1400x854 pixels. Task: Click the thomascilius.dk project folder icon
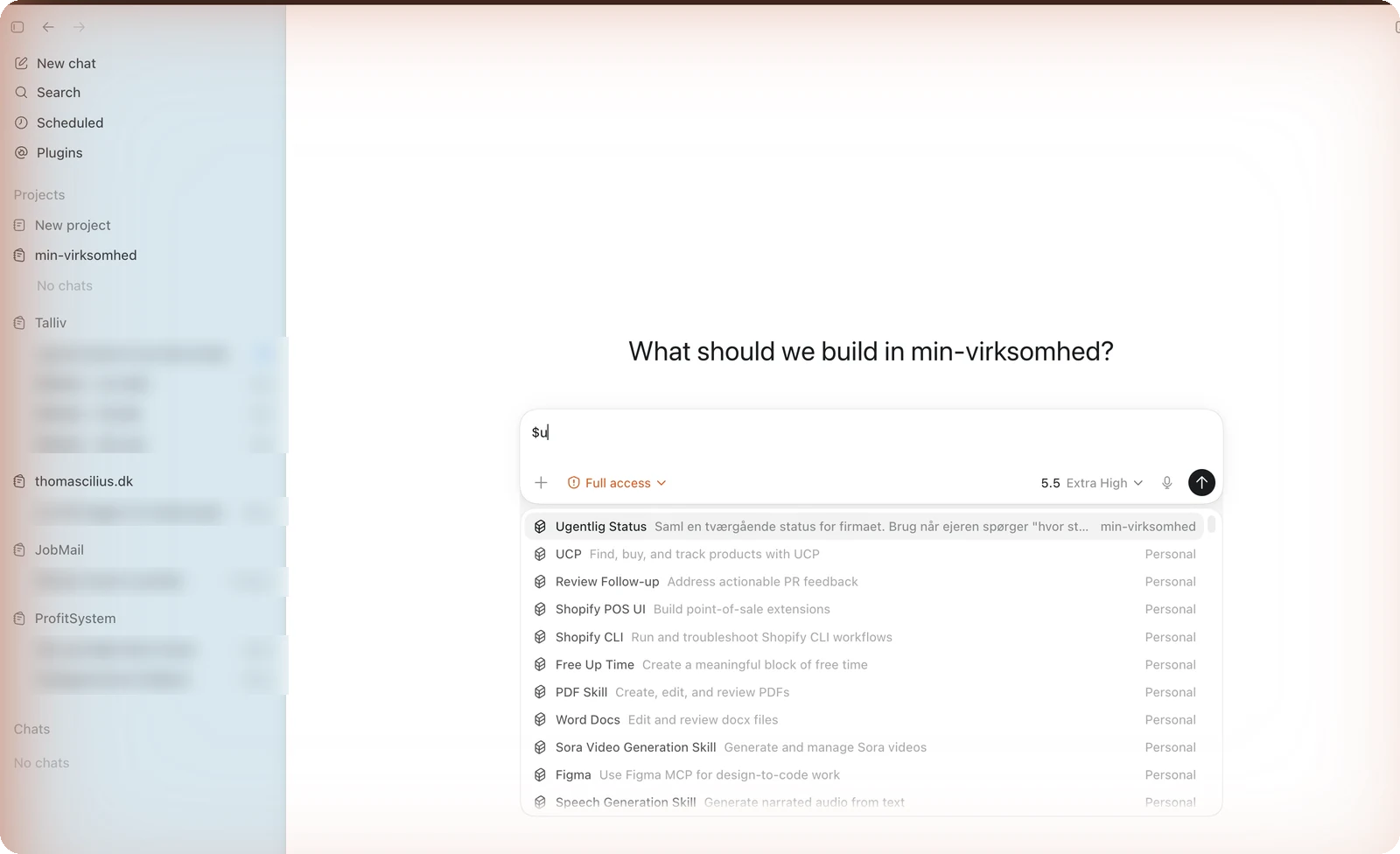(x=19, y=481)
